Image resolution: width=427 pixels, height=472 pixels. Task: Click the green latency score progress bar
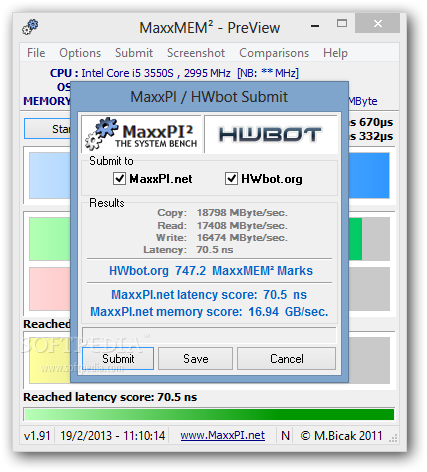[x=209, y=414]
